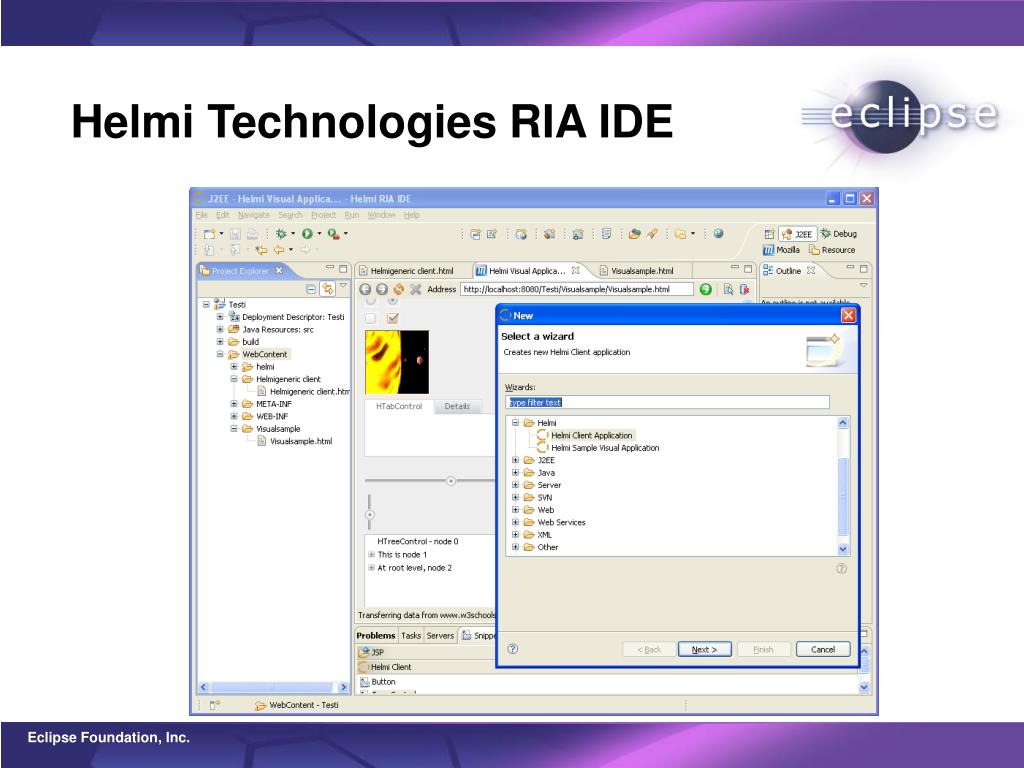1024x768 pixels.
Task: Click the green Run toolbar icon
Action: point(307,234)
